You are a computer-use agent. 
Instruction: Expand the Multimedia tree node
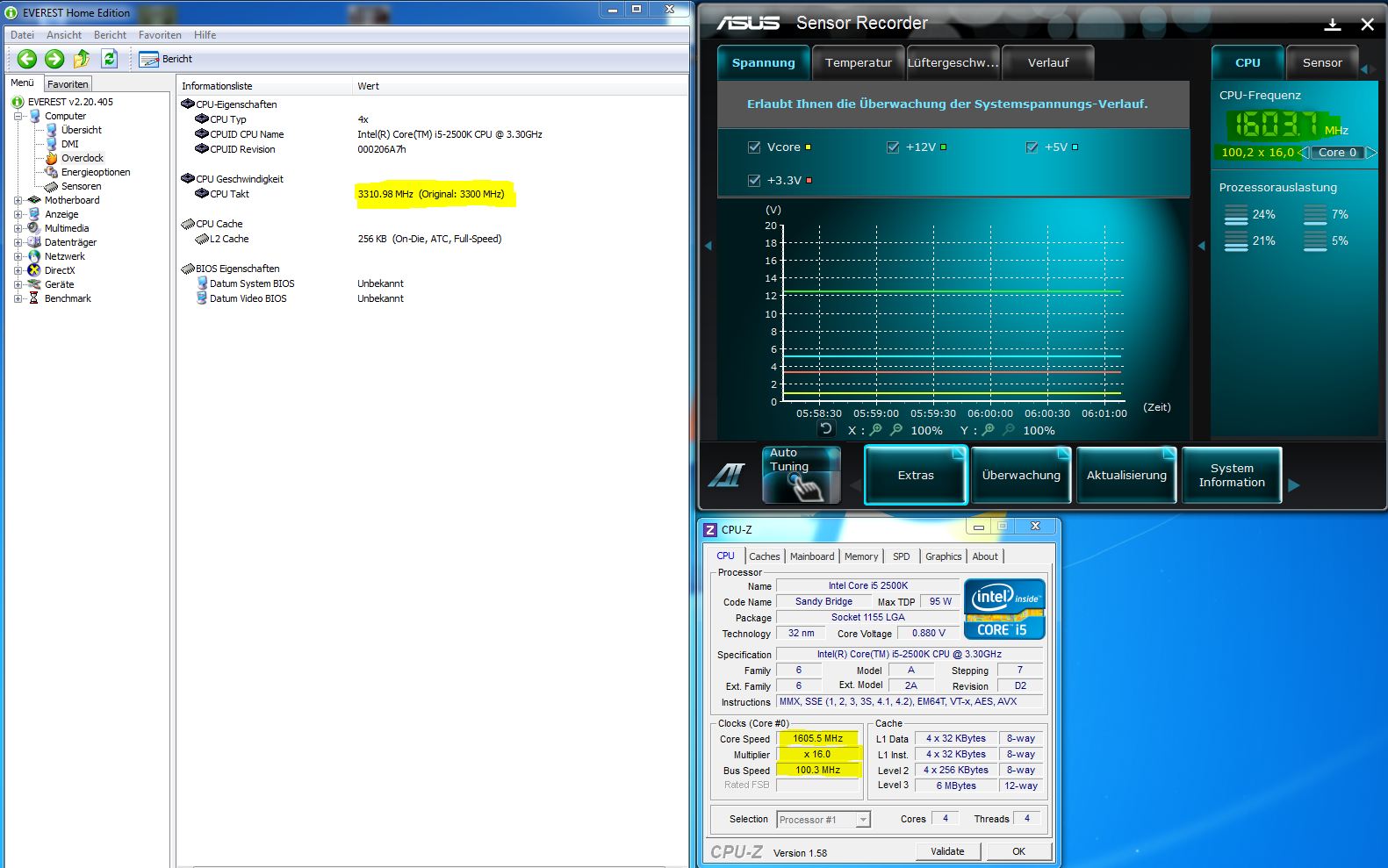click(18, 228)
